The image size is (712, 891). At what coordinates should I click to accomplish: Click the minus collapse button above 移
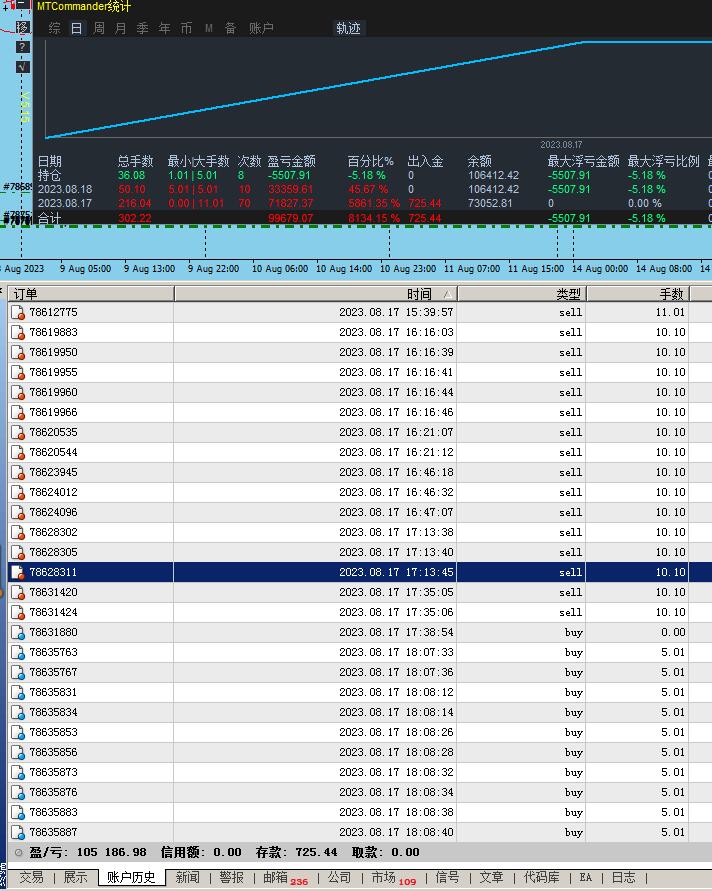point(22,5)
